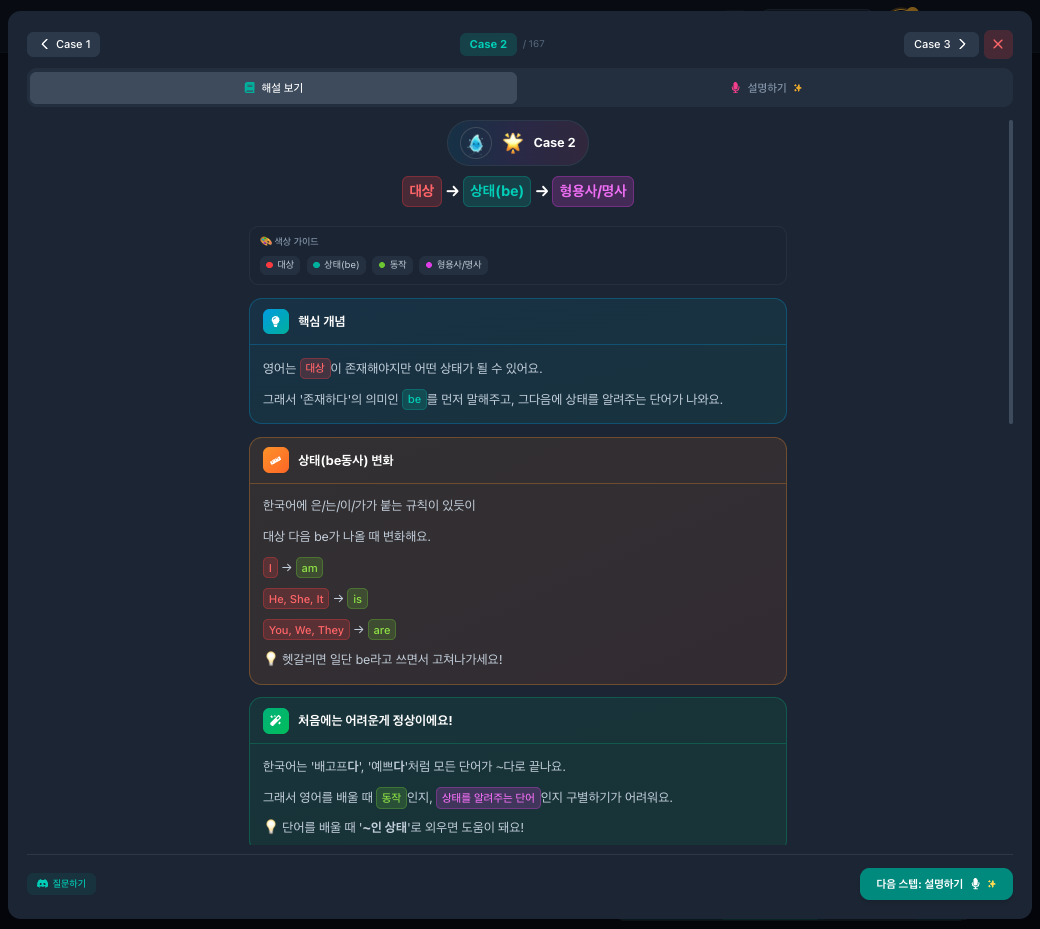
Task: Click the red 'I' subject tag
Action: pos(271,568)
